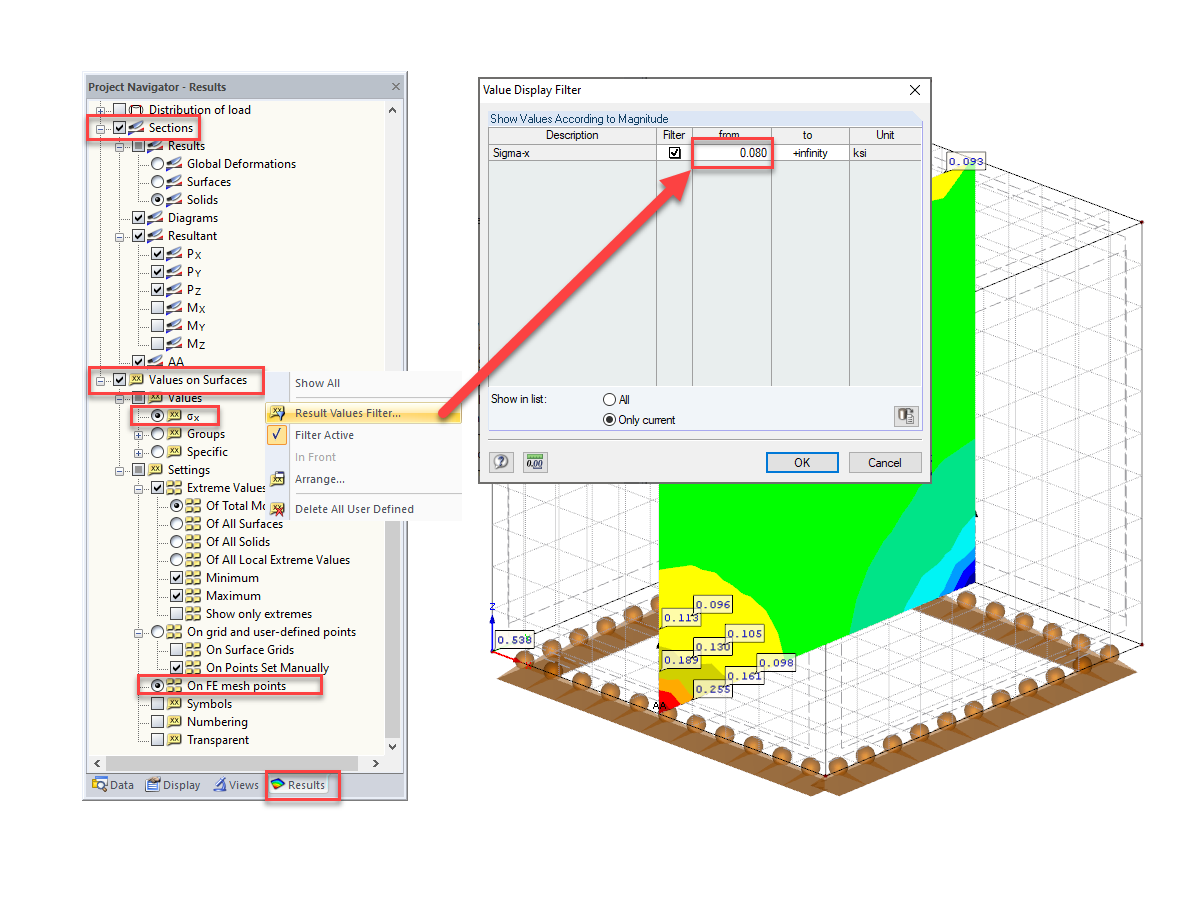This screenshot has width=1200, height=900.
Task: Uncheck the Pz resultant checkbox
Action: (157, 290)
